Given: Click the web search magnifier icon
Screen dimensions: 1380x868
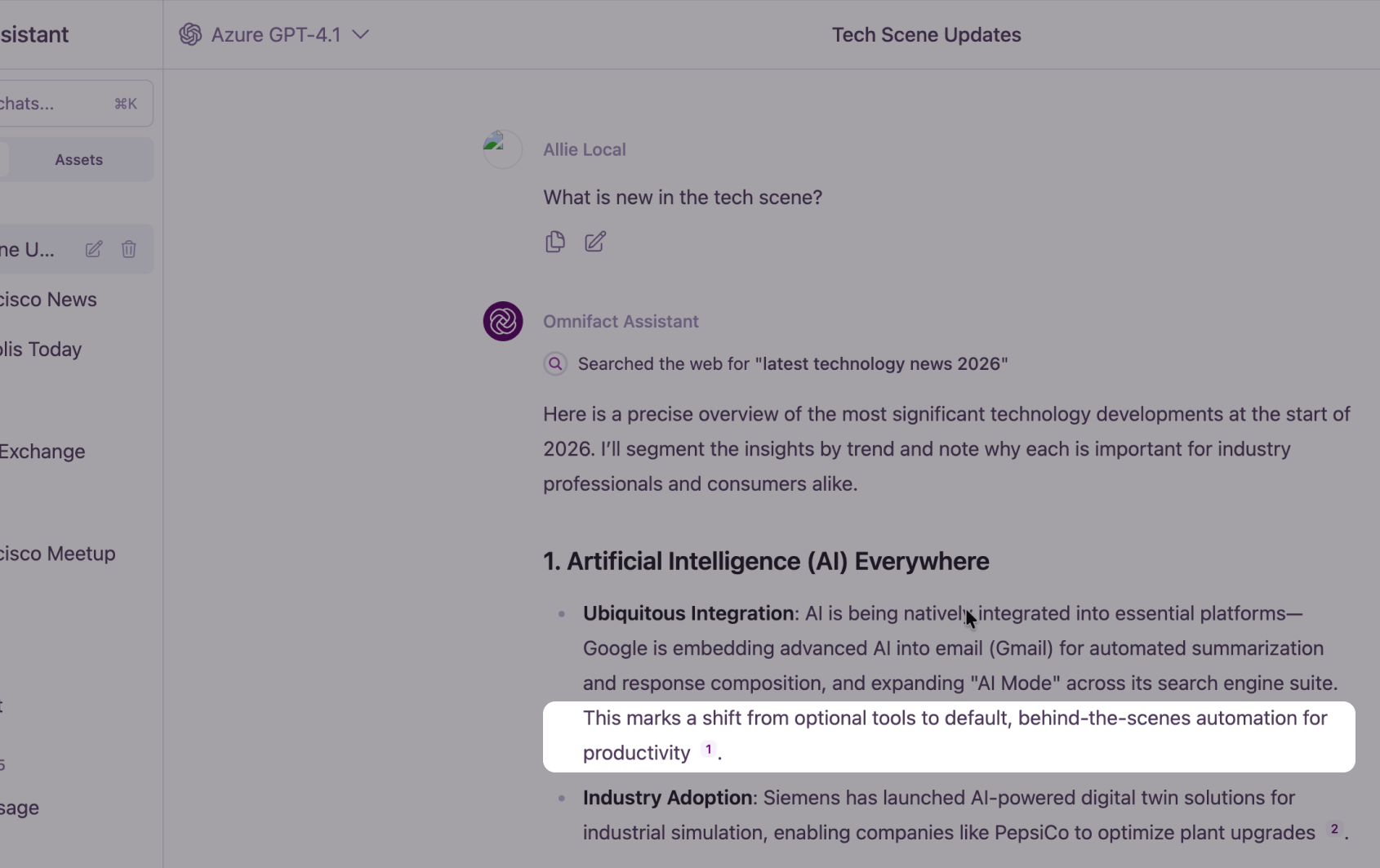Looking at the screenshot, I should tap(555, 363).
